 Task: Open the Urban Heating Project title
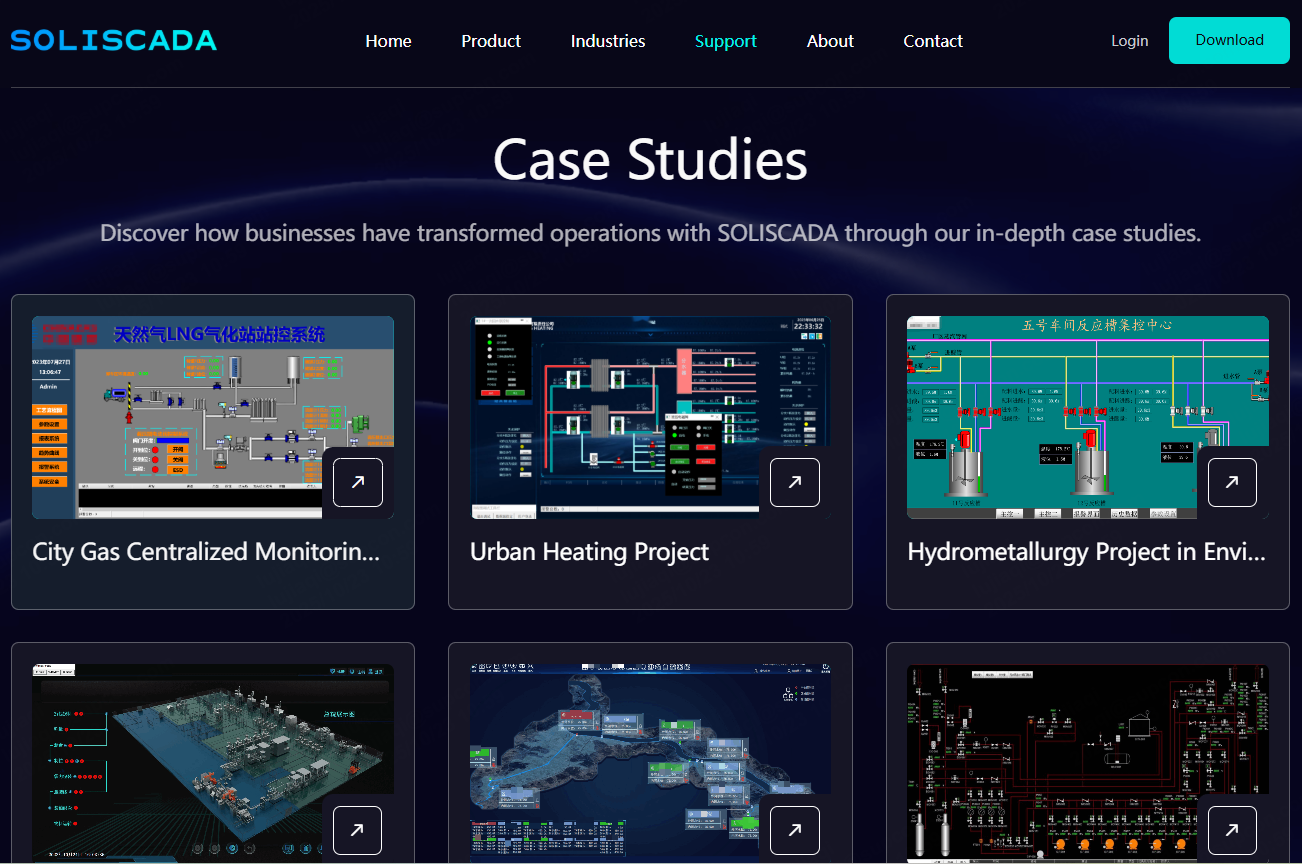[589, 552]
